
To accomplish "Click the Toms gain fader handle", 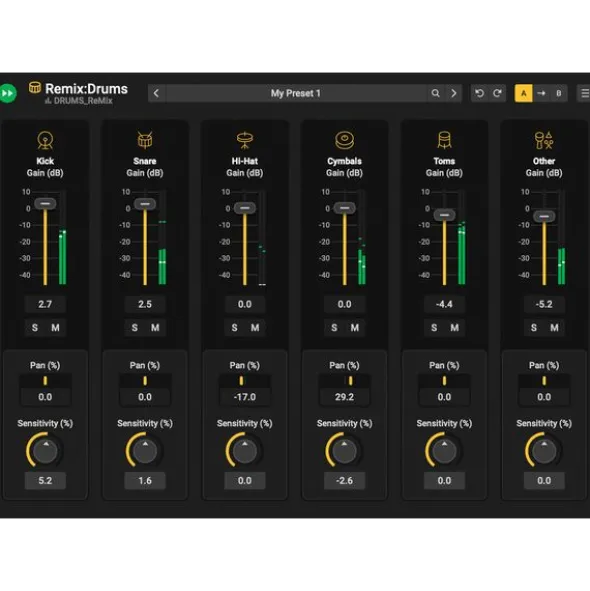I will pos(444,215).
